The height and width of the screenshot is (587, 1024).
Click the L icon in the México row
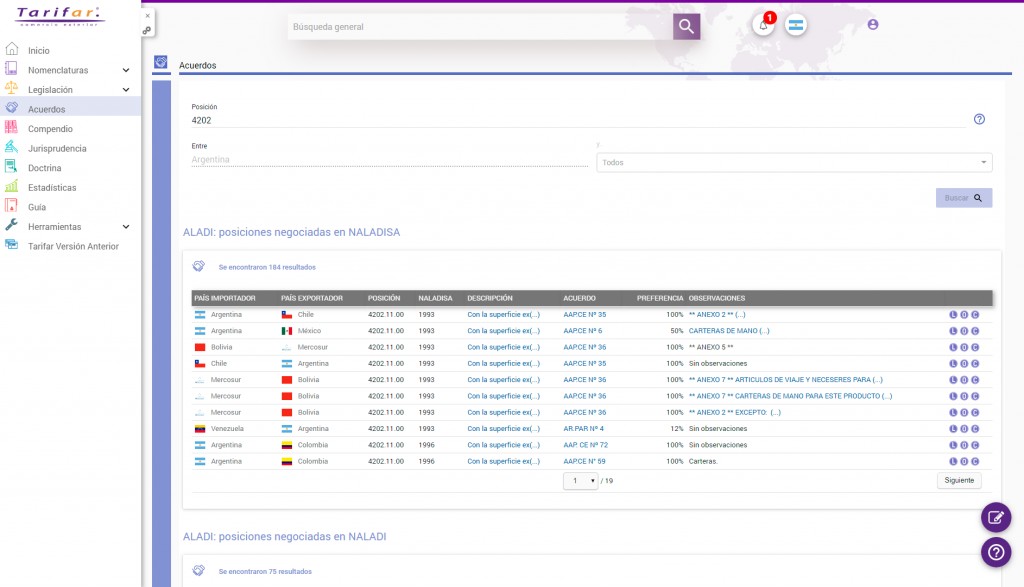(x=953, y=331)
